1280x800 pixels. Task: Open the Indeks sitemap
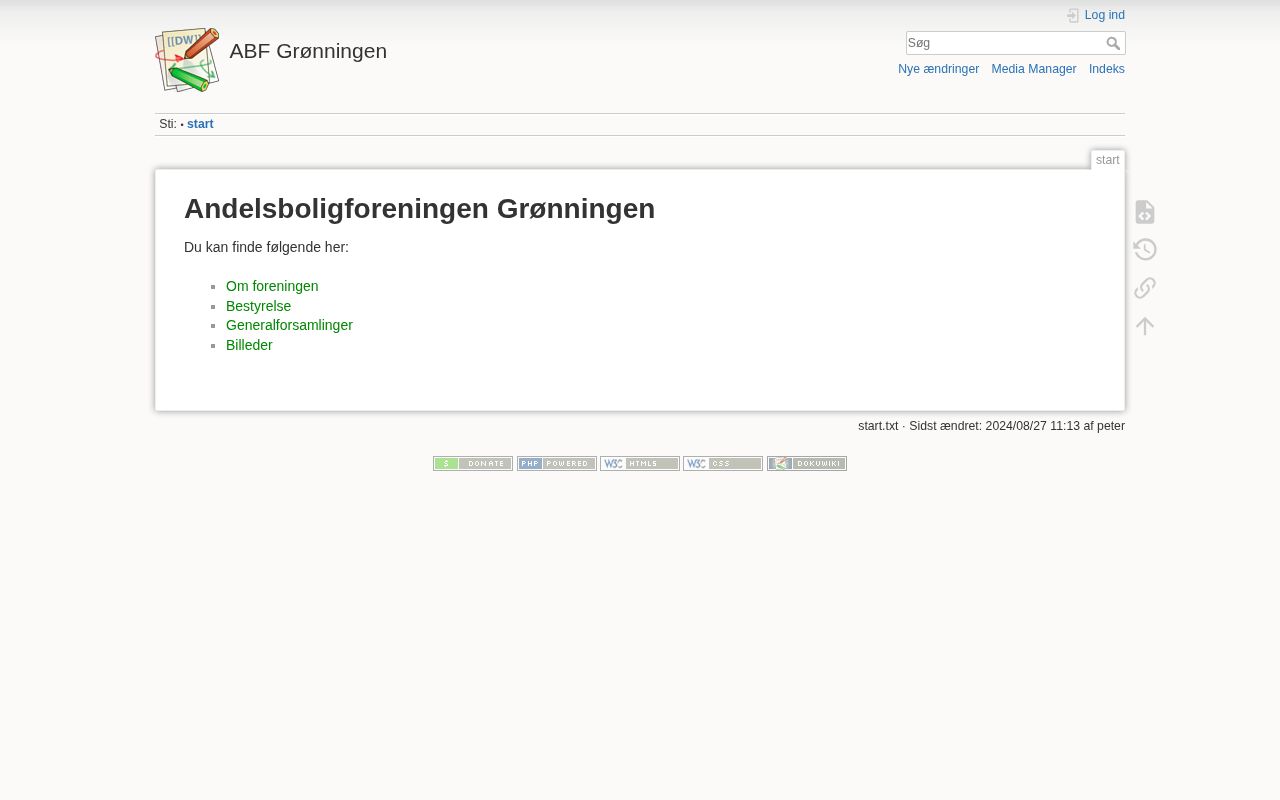pyautogui.click(x=1106, y=69)
